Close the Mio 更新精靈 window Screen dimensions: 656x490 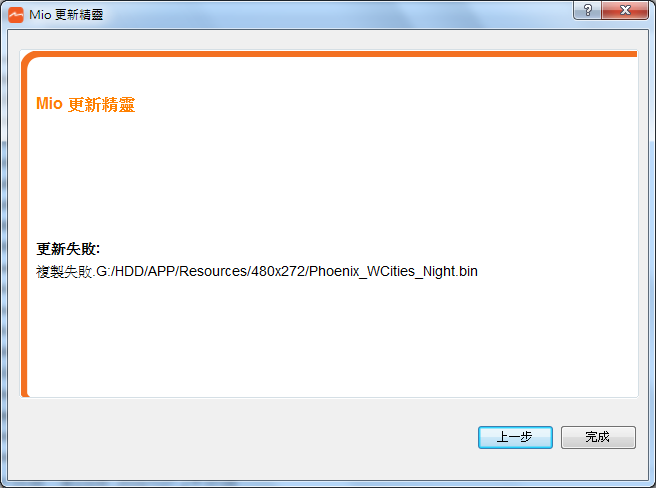[625, 10]
